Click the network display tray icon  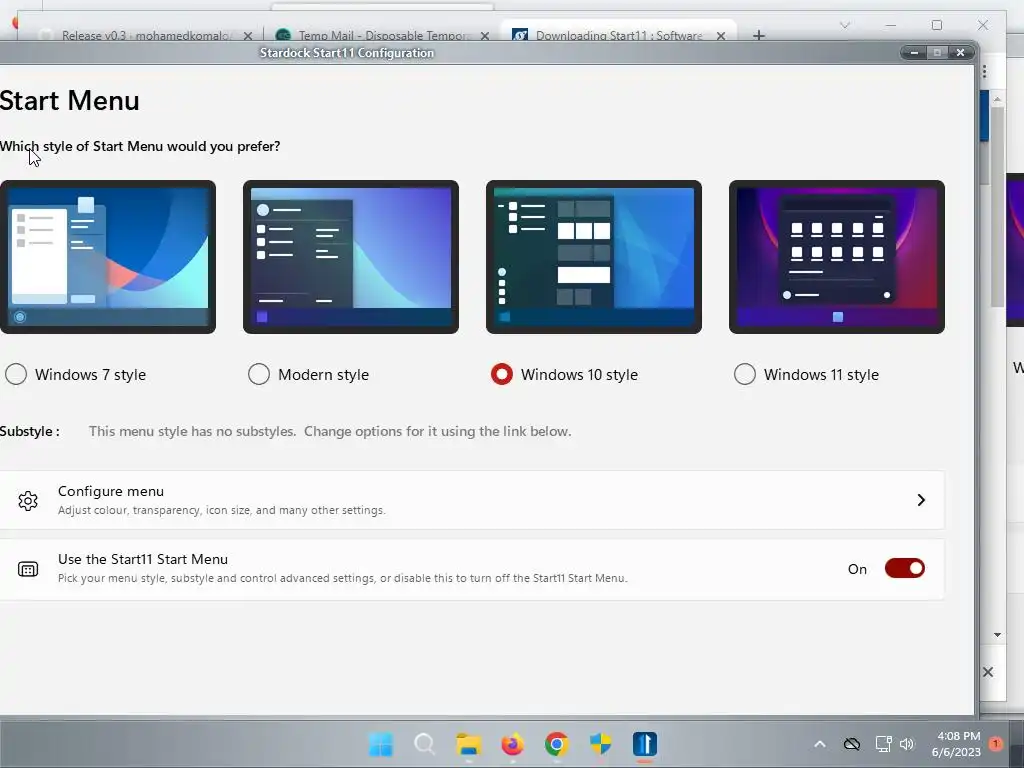883,744
